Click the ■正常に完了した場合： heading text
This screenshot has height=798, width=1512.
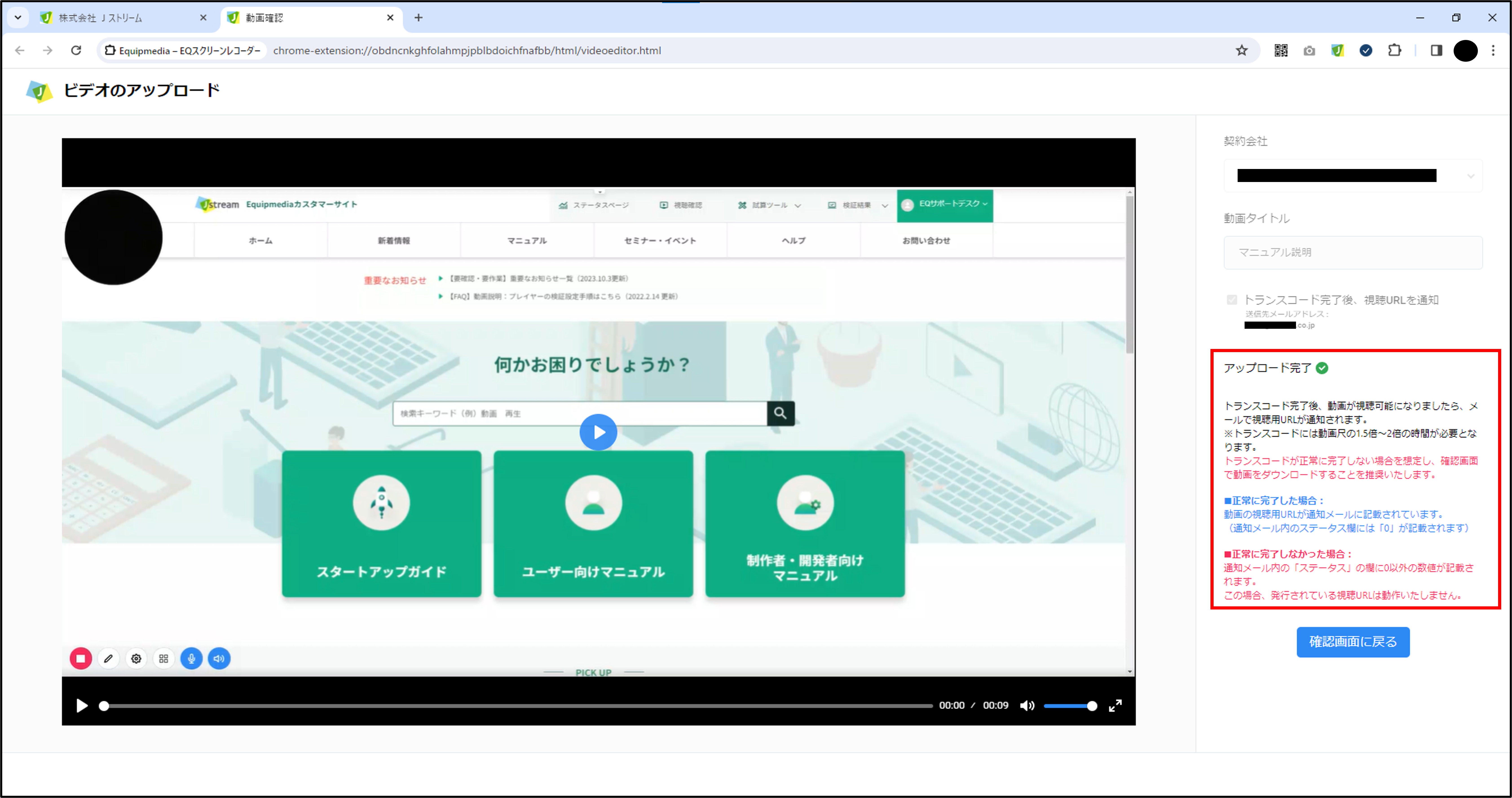[x=1274, y=500]
